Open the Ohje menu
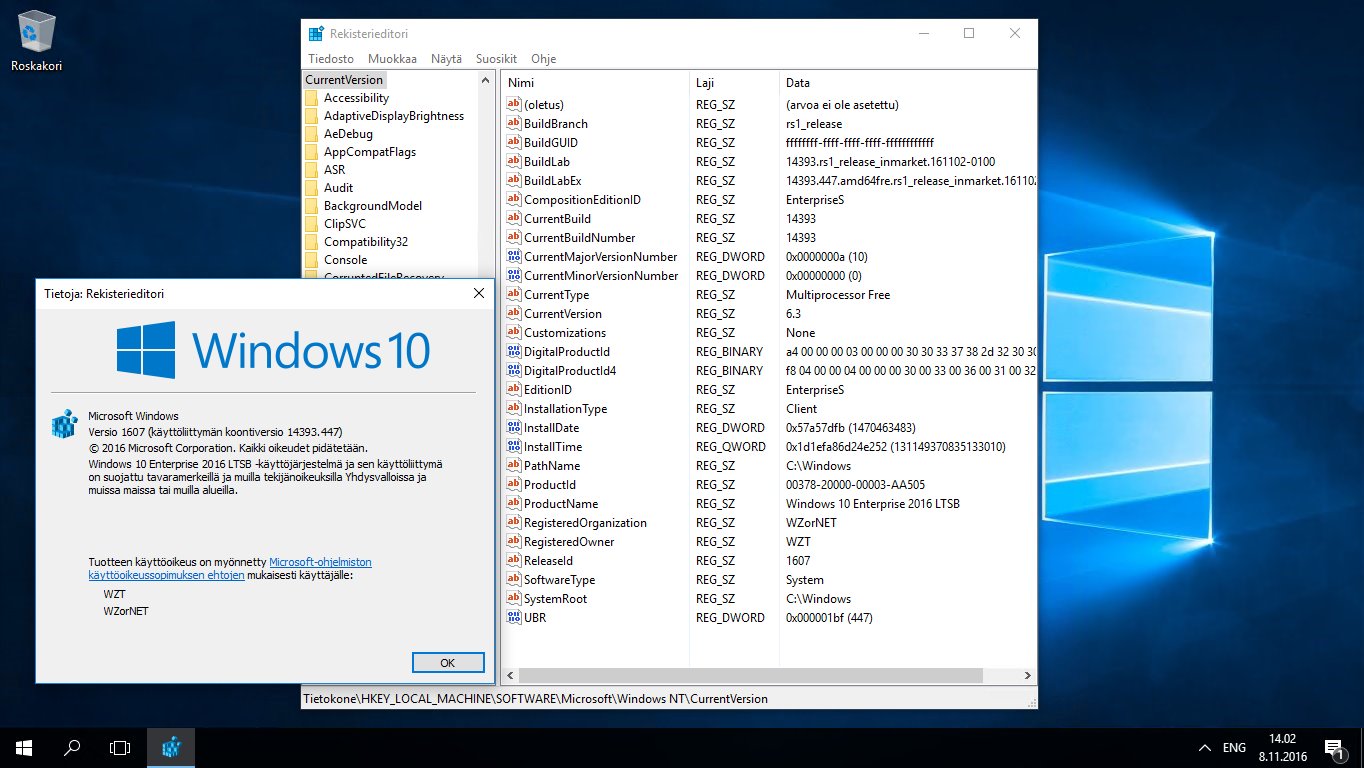Image resolution: width=1364 pixels, height=768 pixels. coord(543,59)
